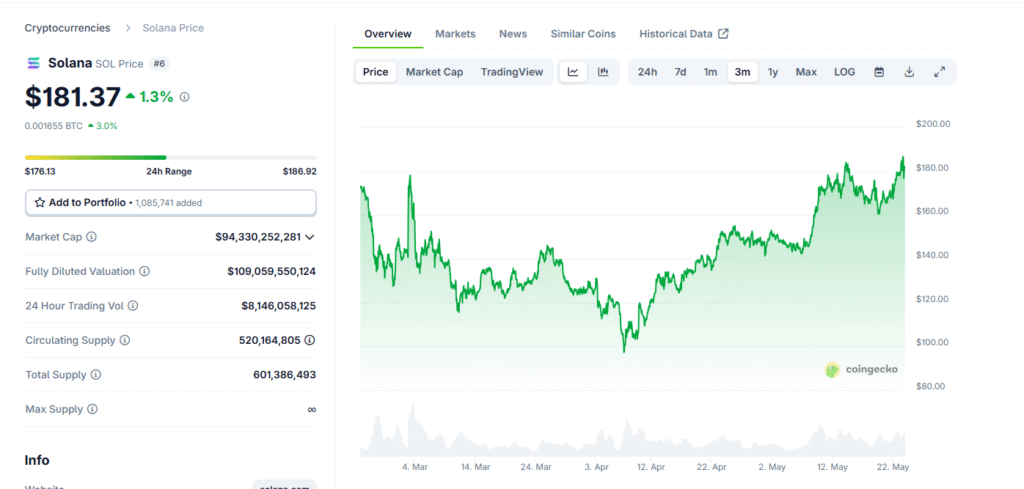This screenshot has height=489, width=1024.
Task: Open info icon next to Circulating Supply label
Action: 125,340
